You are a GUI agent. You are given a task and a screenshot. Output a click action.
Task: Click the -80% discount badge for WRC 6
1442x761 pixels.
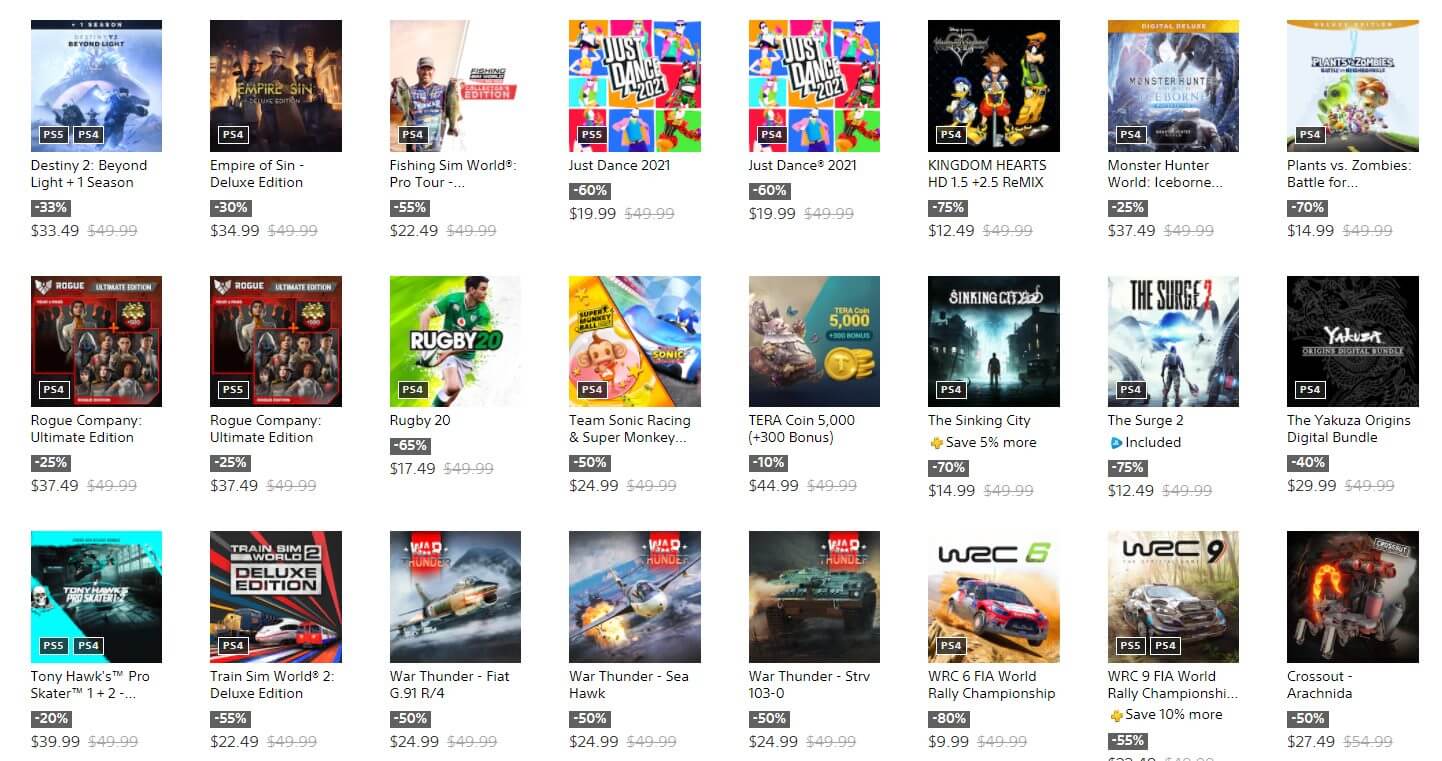coord(949,719)
